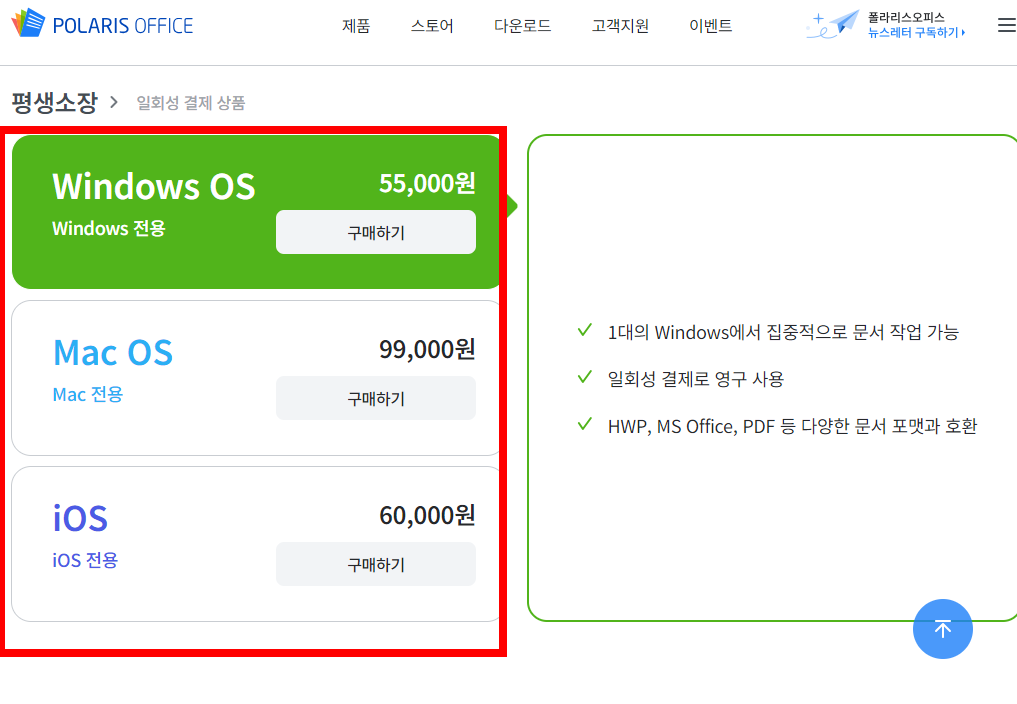Click the scroll-to-top arrow button

click(942, 629)
